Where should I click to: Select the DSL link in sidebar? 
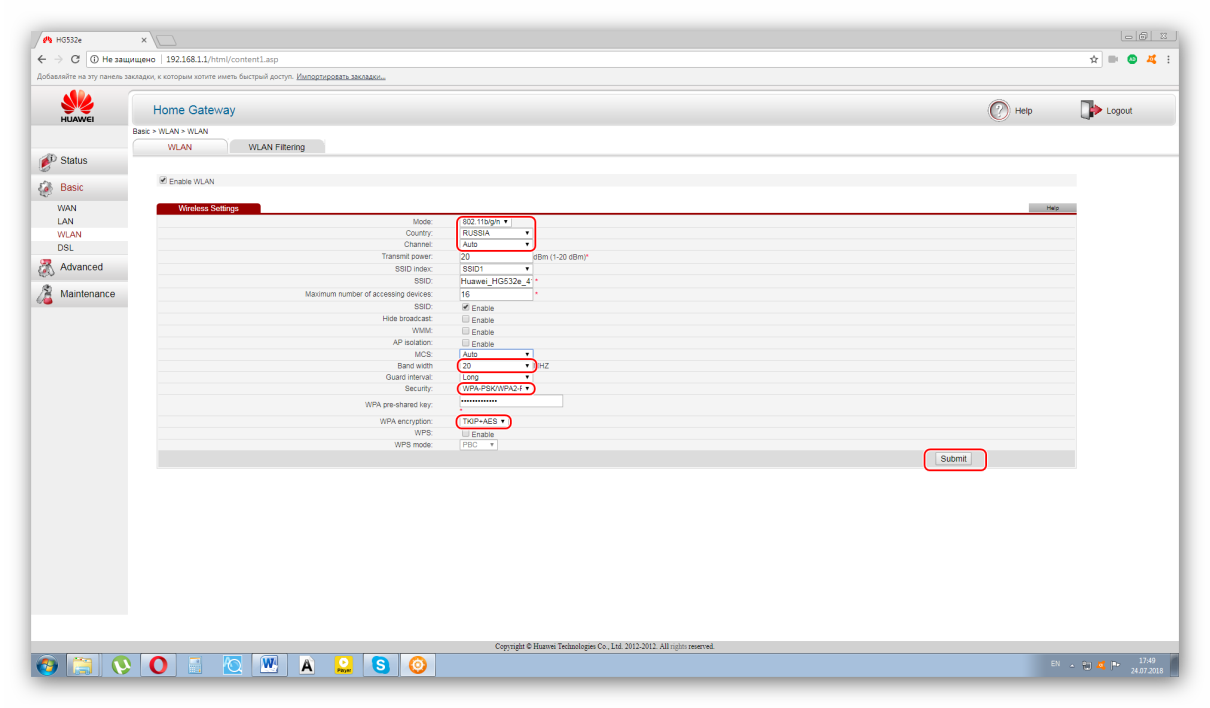point(65,247)
